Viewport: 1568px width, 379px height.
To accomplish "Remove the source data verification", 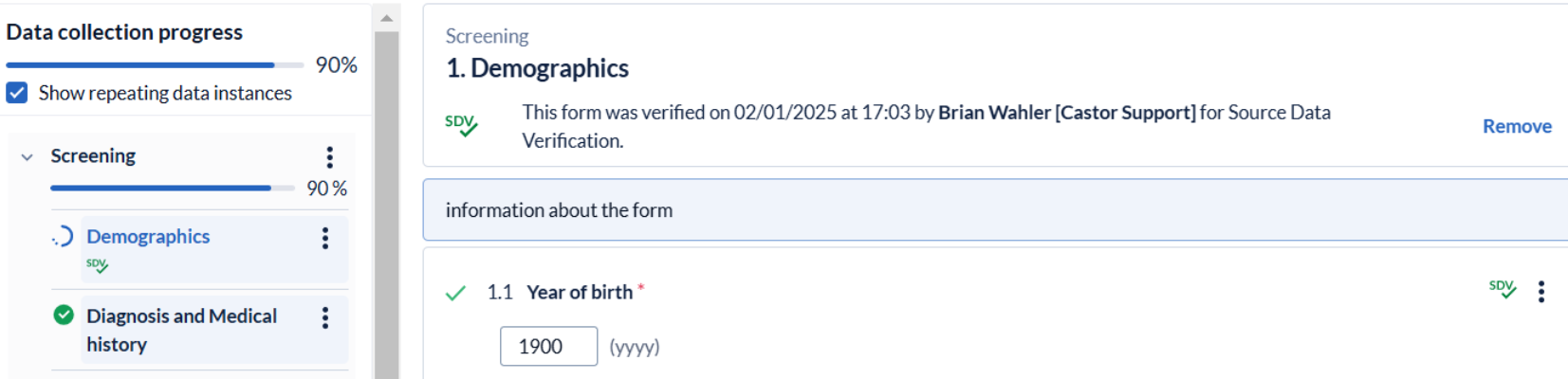I will coord(1517,126).
